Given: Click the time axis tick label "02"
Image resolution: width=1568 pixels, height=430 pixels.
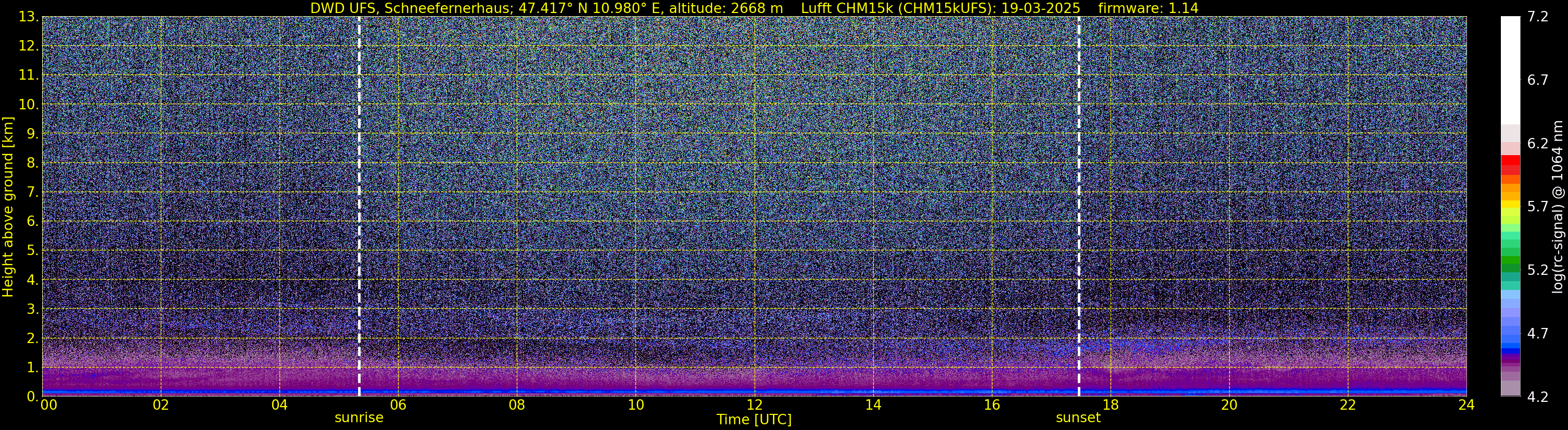Looking at the screenshot, I should coord(161,405).
